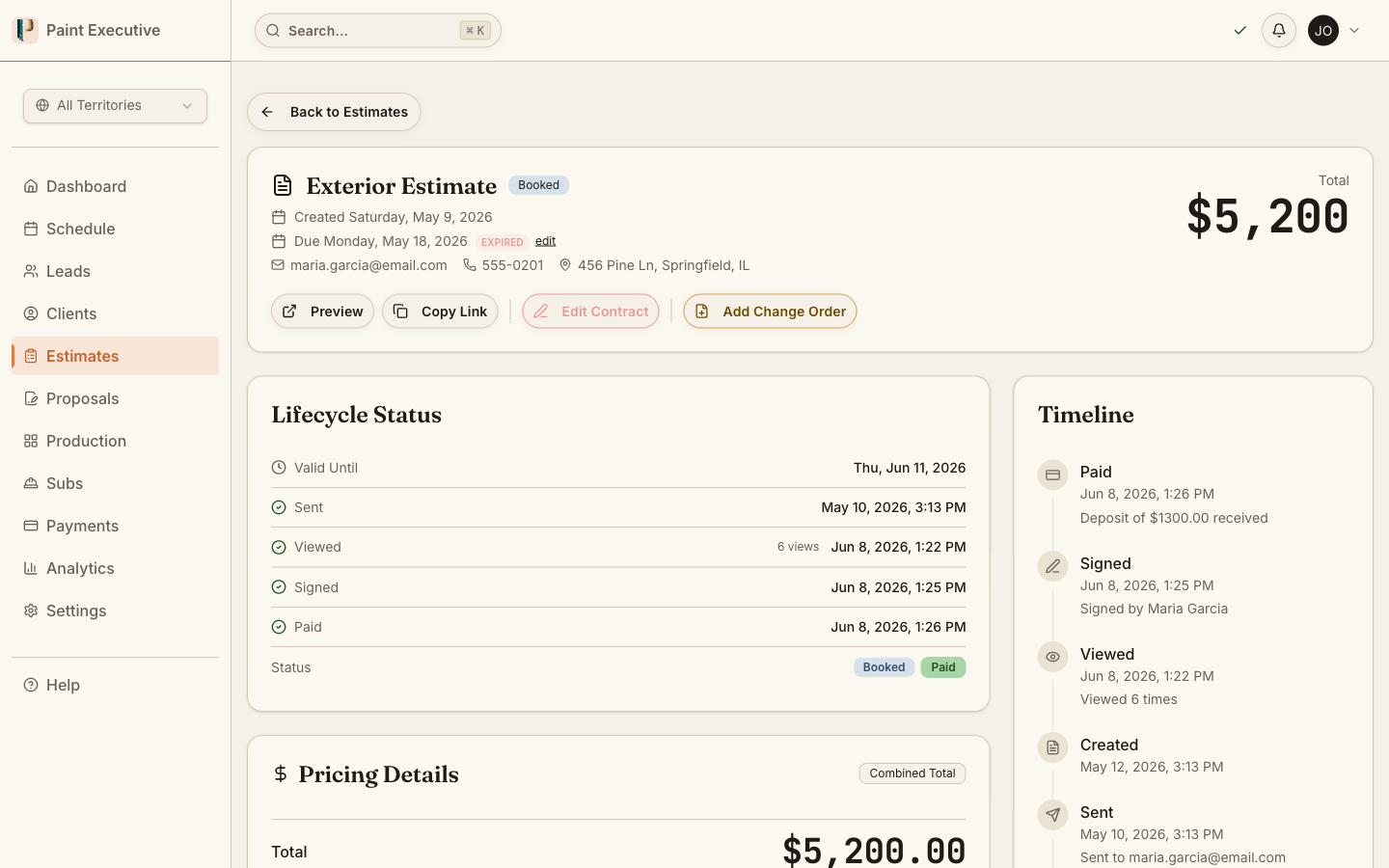Open Clients in sidebar
Image resolution: width=1389 pixels, height=868 pixels.
(x=115, y=313)
